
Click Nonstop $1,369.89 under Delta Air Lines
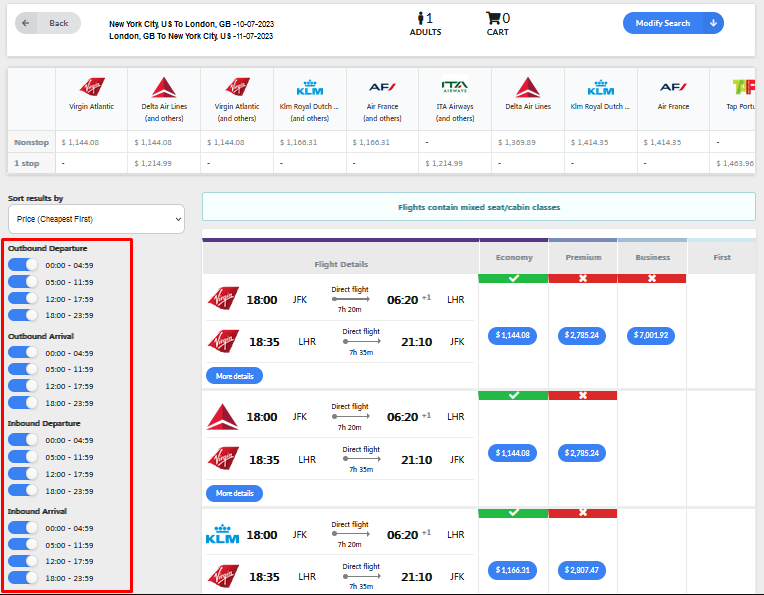coord(516,142)
